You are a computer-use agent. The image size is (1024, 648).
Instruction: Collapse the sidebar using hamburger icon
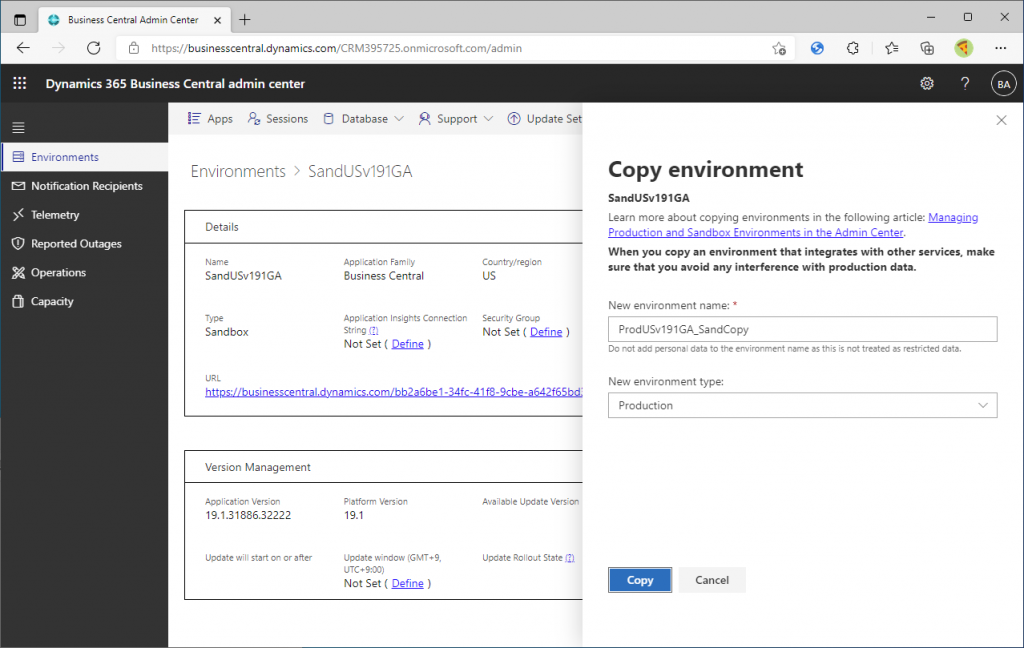pyautogui.click(x=18, y=127)
